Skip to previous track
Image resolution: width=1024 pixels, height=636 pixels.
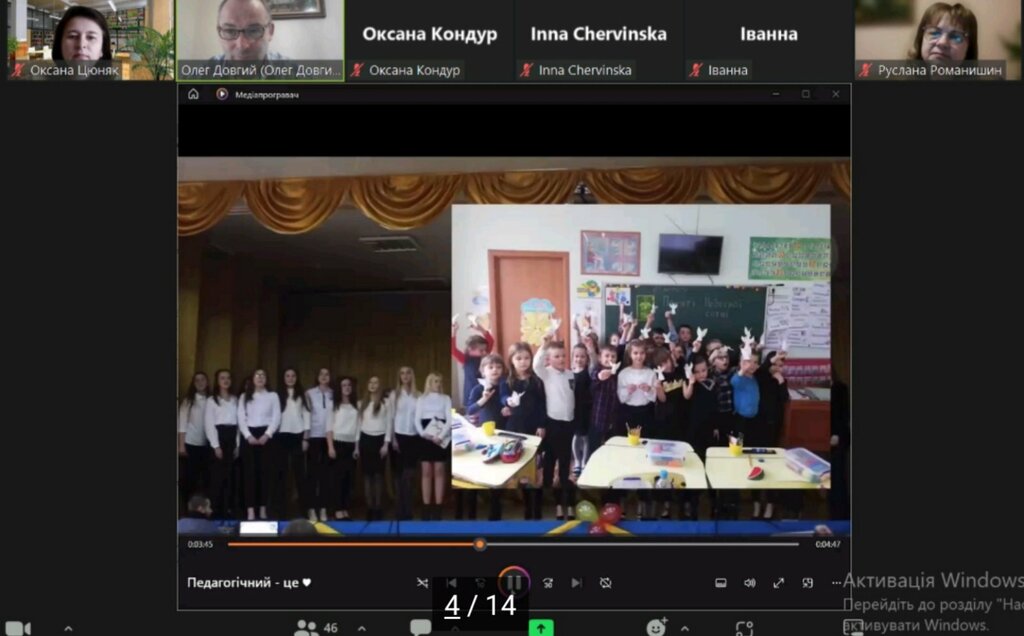pyautogui.click(x=452, y=583)
